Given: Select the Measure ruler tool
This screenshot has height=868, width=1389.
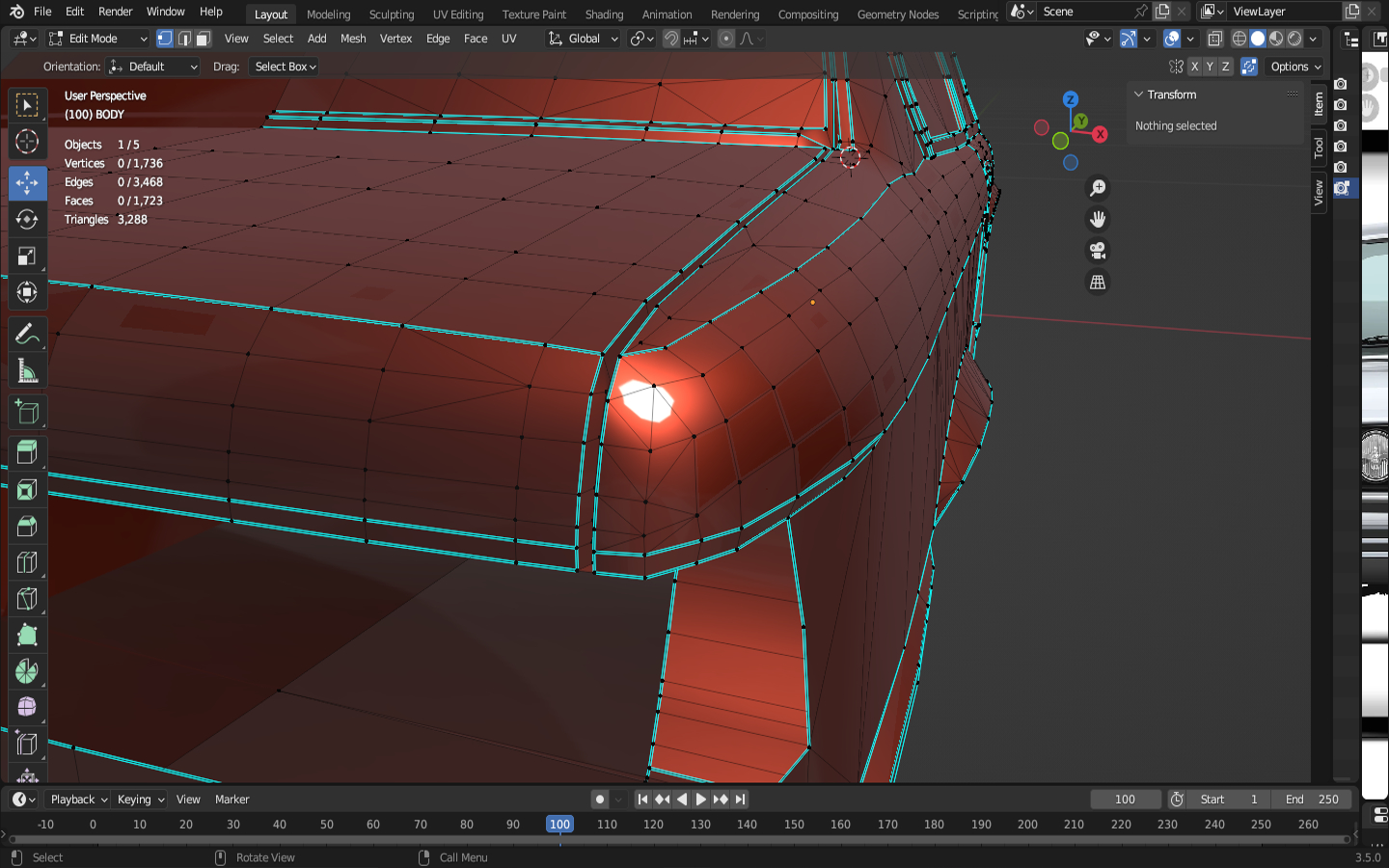Looking at the screenshot, I should click(x=27, y=371).
